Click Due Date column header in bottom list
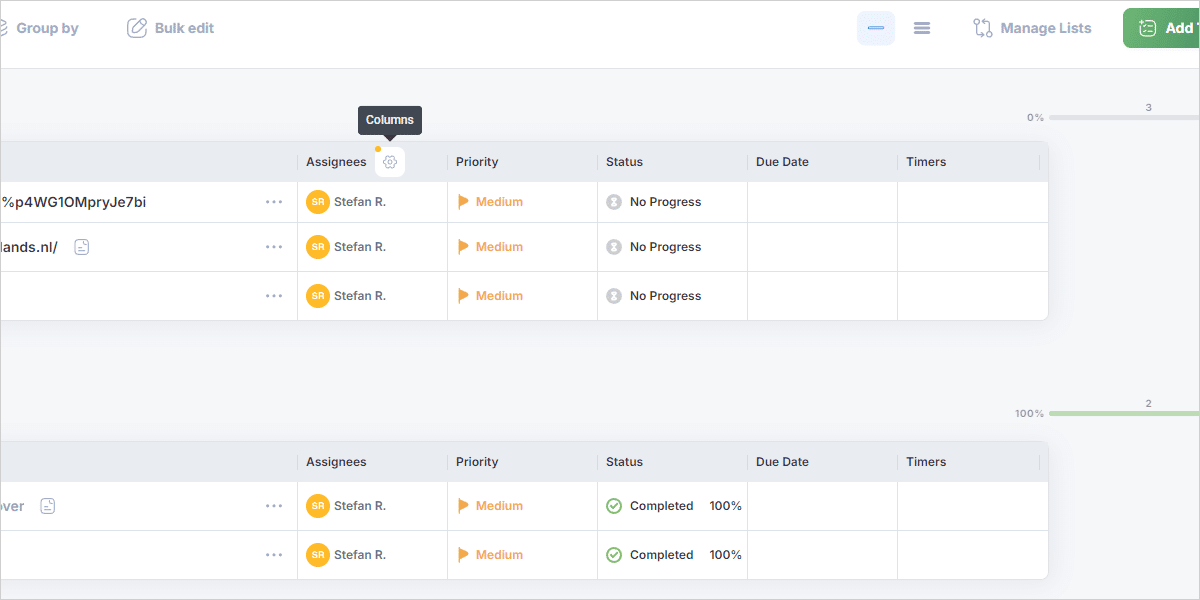This screenshot has height=600, width=1200. [782, 462]
